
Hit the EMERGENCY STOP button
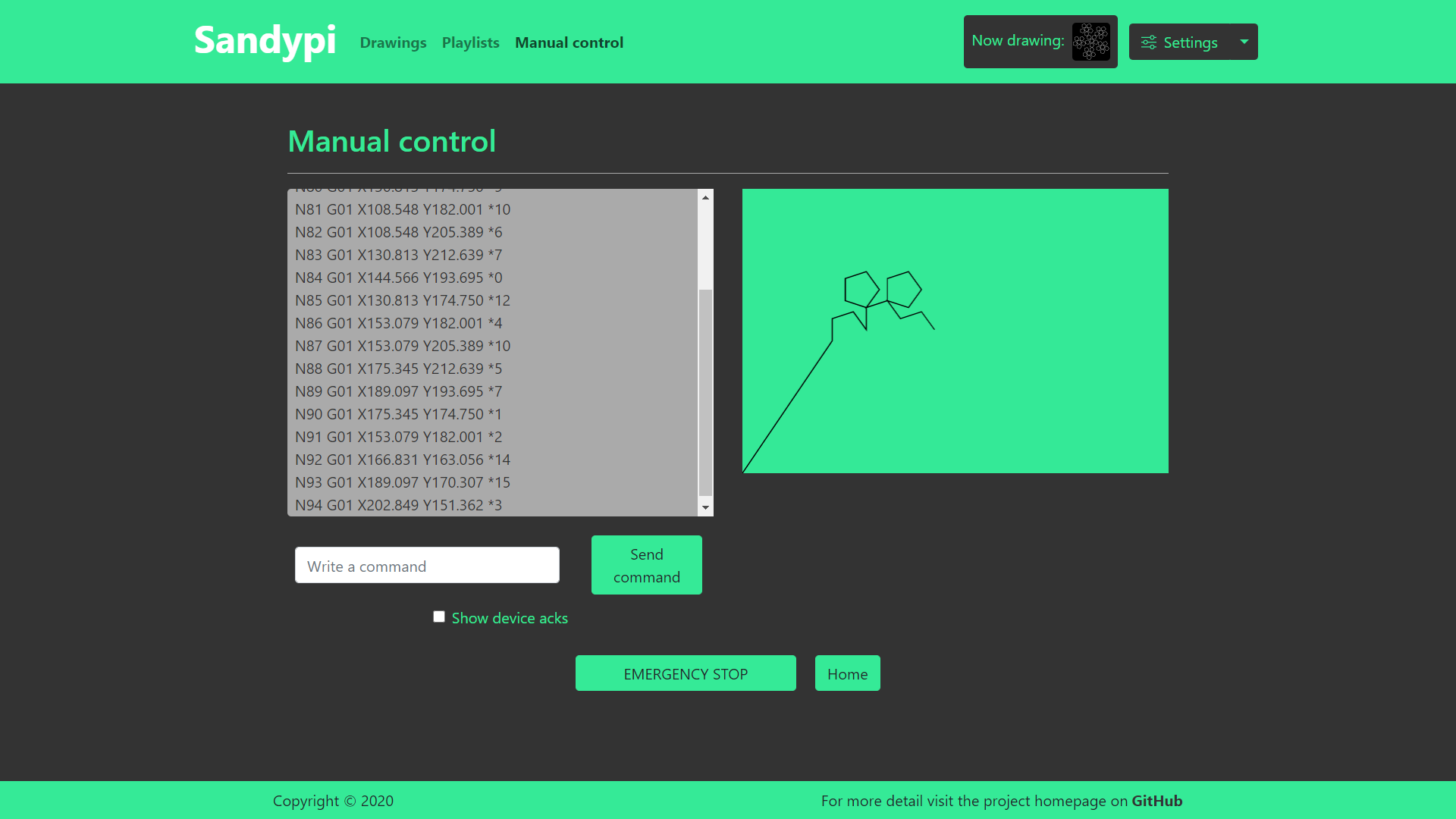(686, 673)
